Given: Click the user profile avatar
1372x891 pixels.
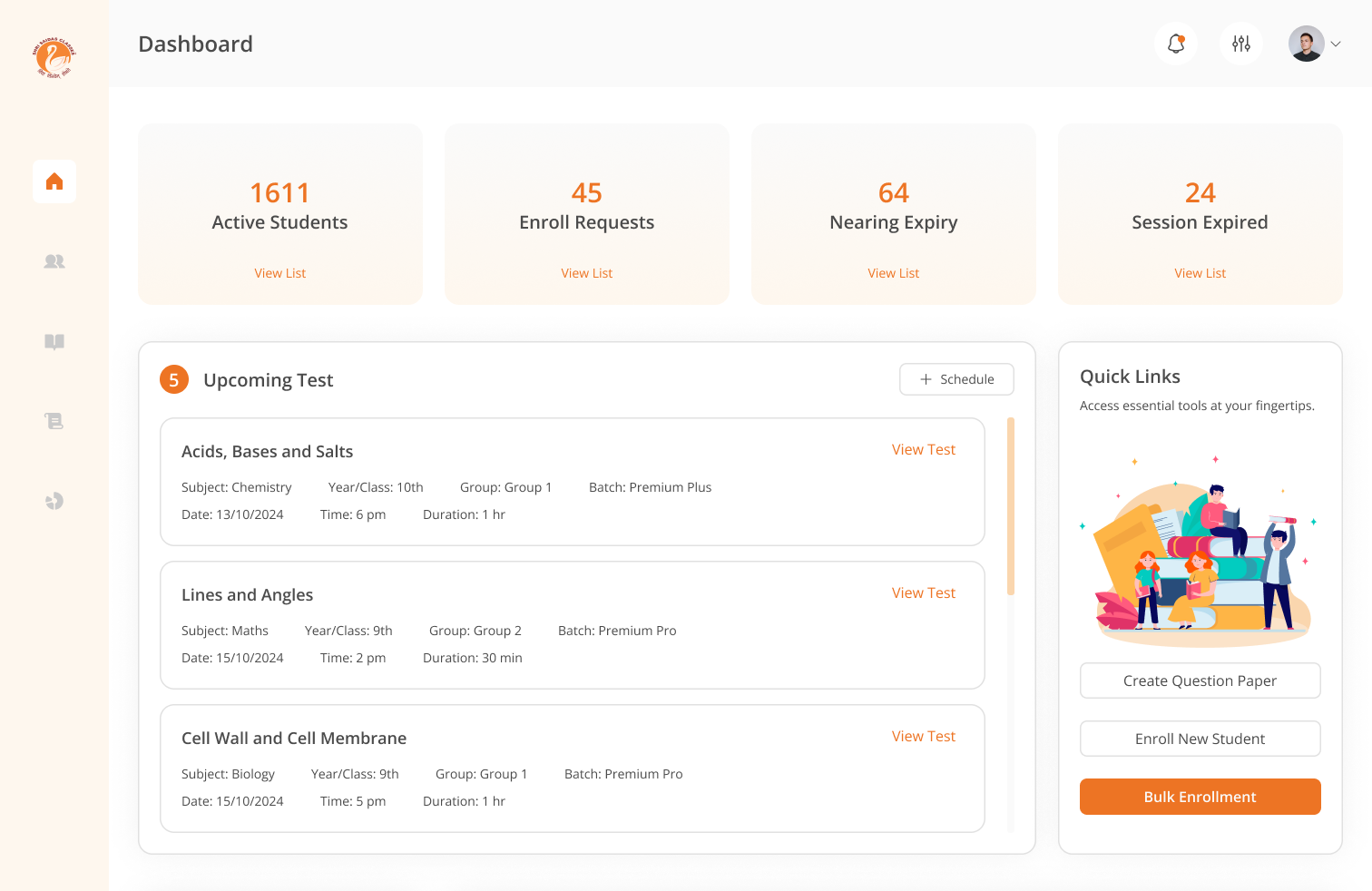Looking at the screenshot, I should tap(1307, 44).
